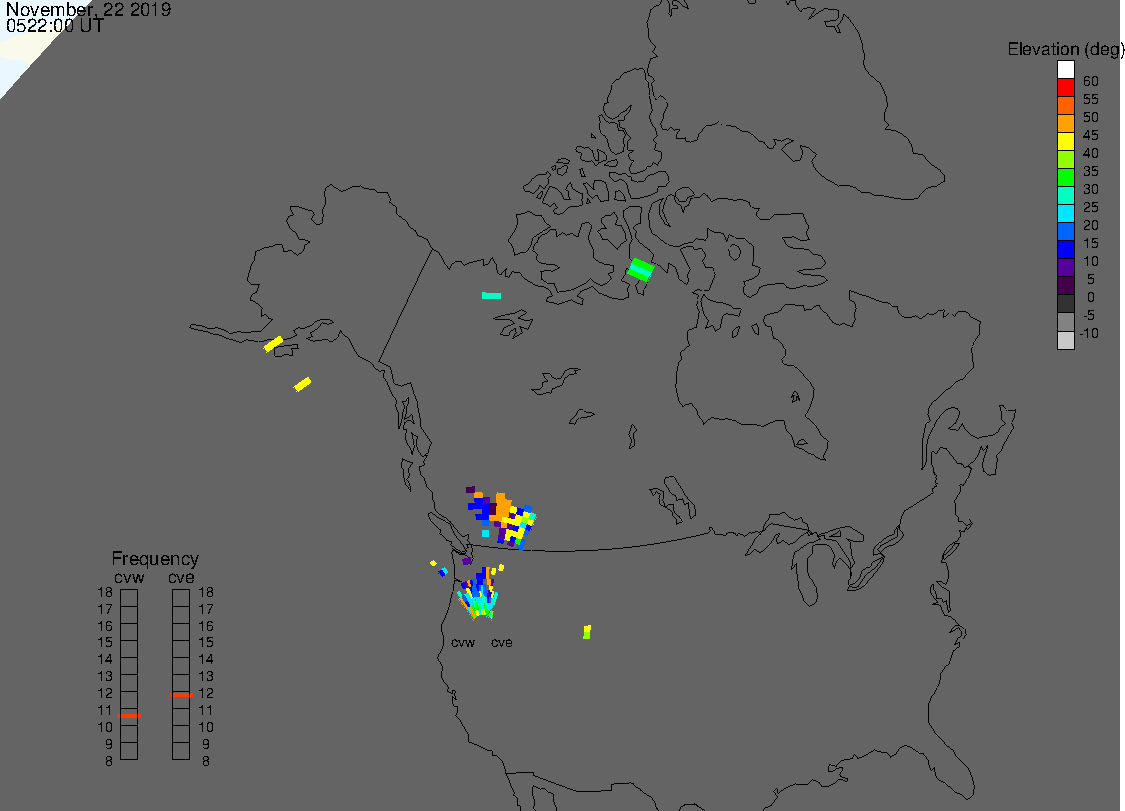This screenshot has width=1125, height=811.
Task: Click the November, 22 2019 date text
Action: click(88, 9)
